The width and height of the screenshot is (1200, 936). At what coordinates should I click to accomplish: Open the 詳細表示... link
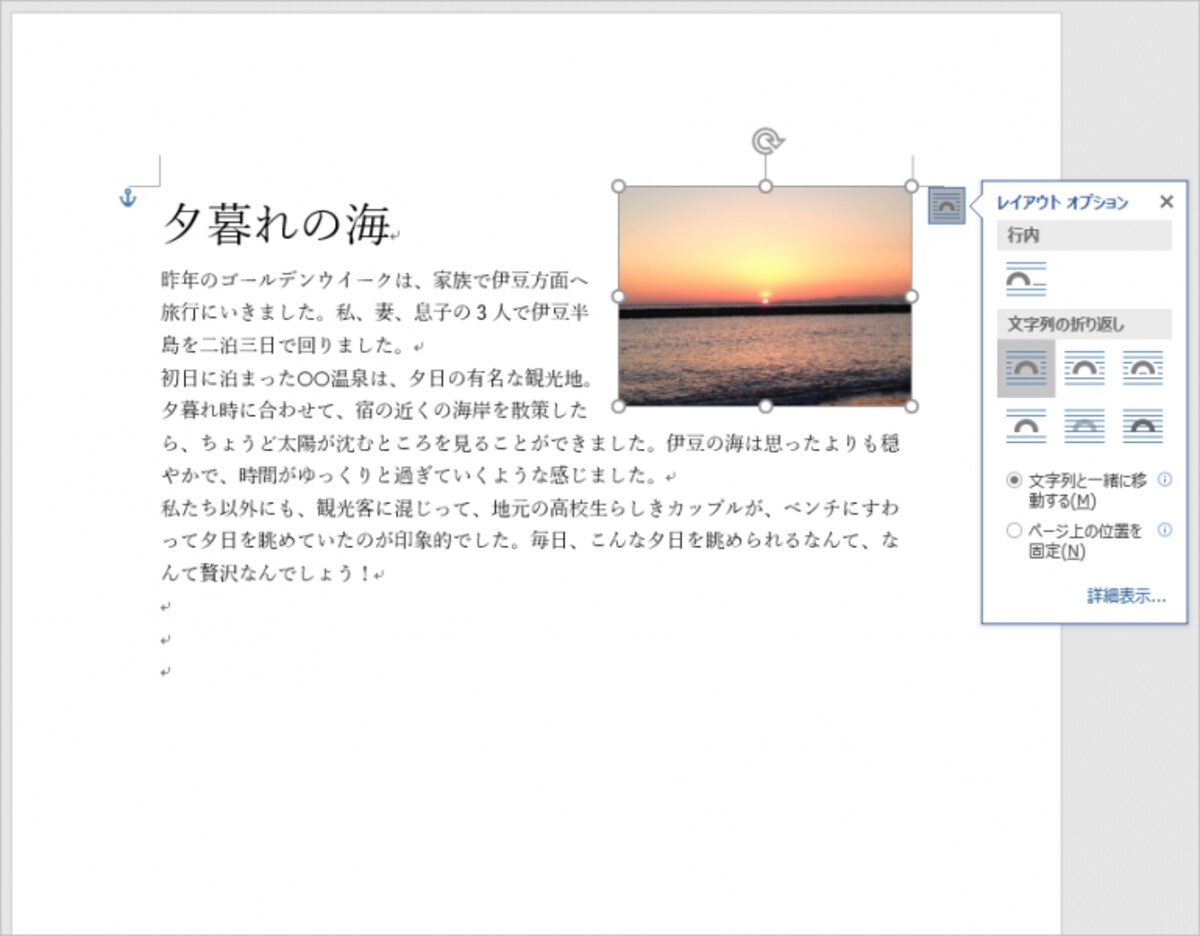coord(1127,596)
